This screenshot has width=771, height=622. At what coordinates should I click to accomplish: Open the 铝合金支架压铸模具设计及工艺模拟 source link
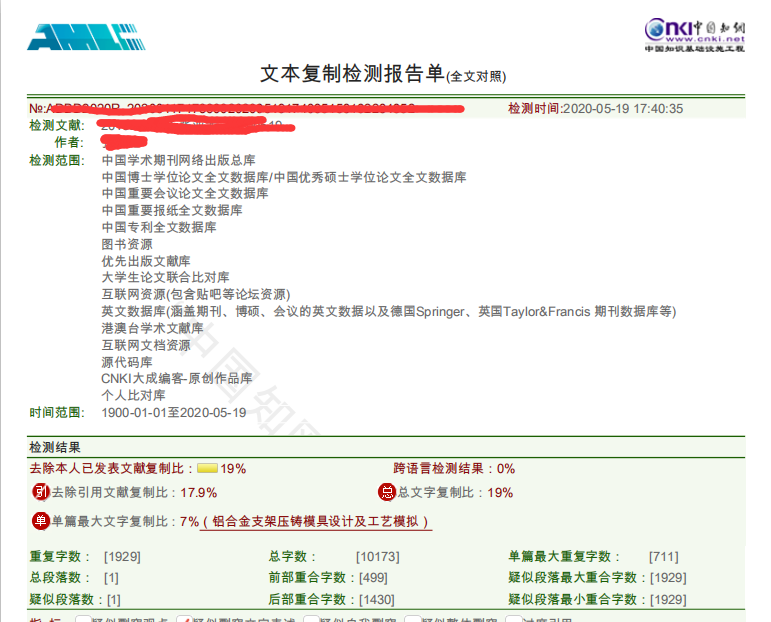[316, 522]
